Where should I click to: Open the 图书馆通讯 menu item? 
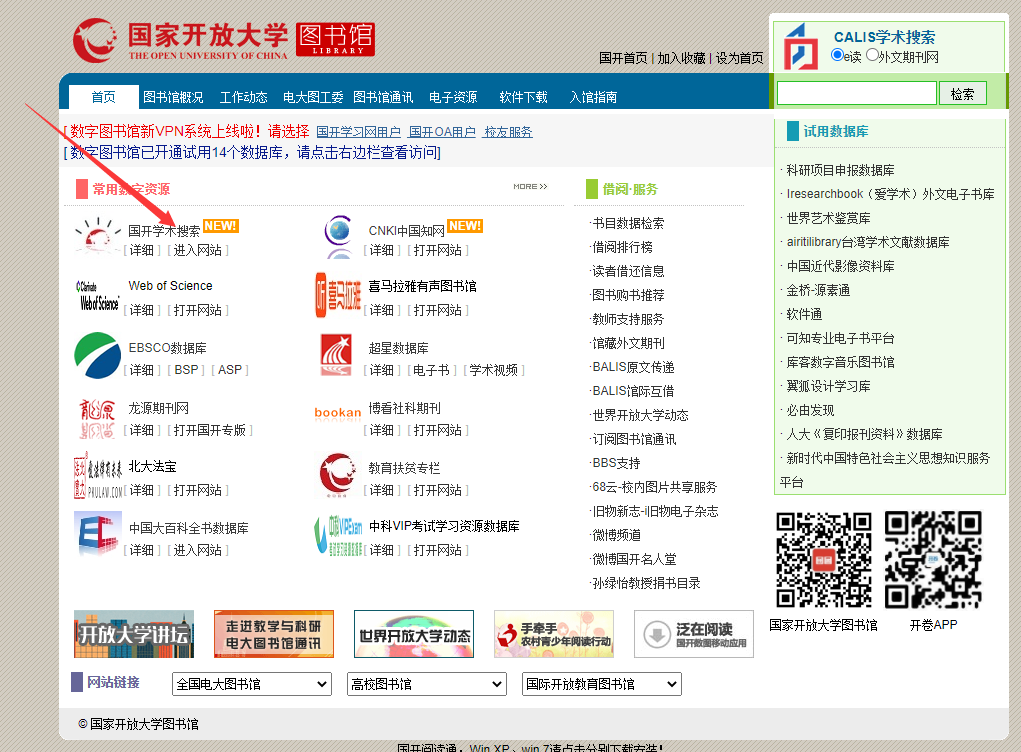(383, 97)
